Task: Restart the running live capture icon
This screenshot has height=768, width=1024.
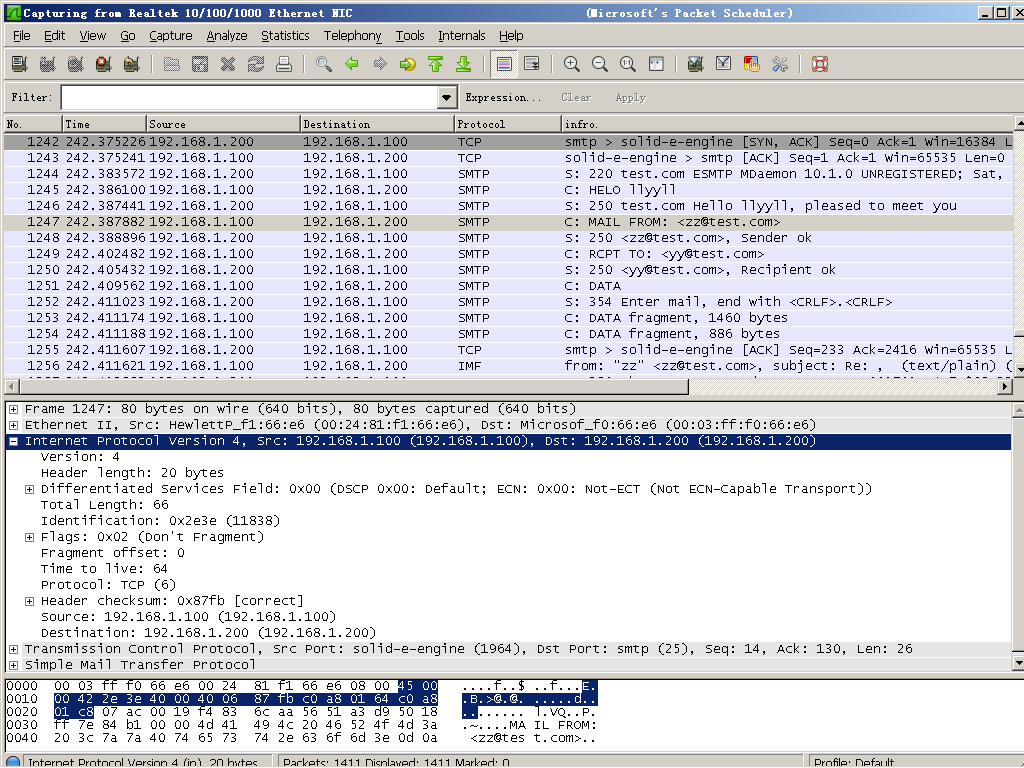Action: (131, 64)
